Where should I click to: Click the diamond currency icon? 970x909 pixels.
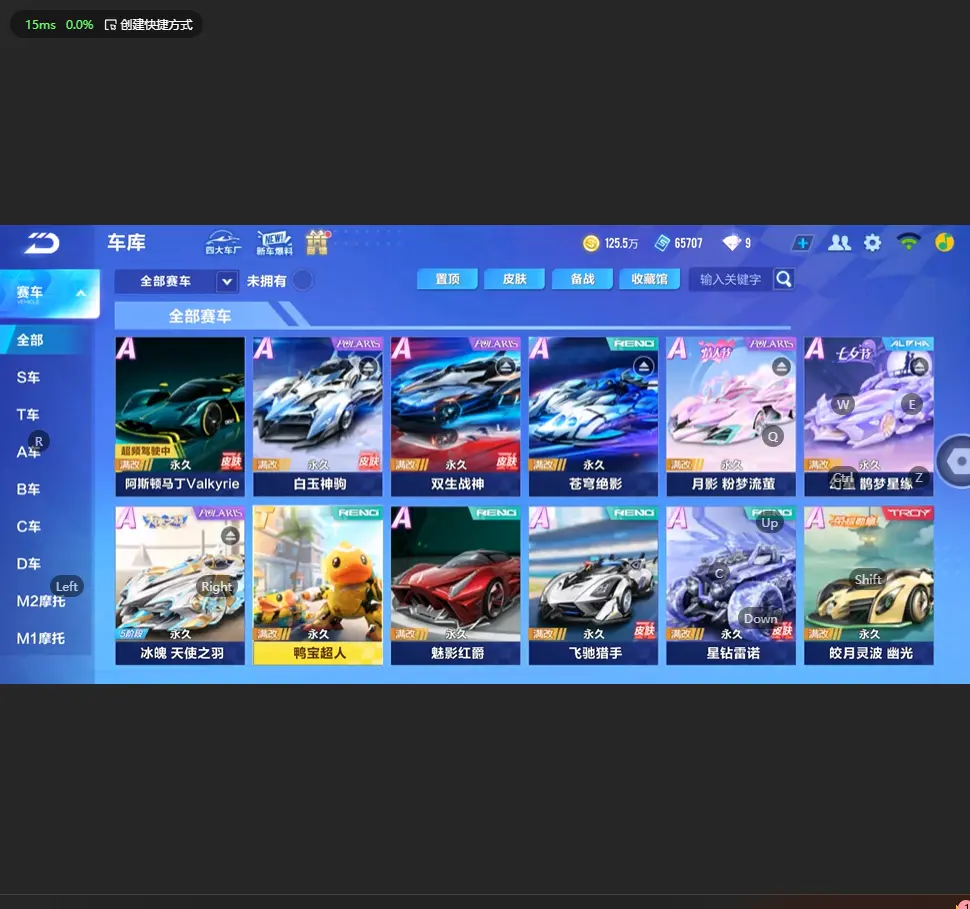[732, 243]
